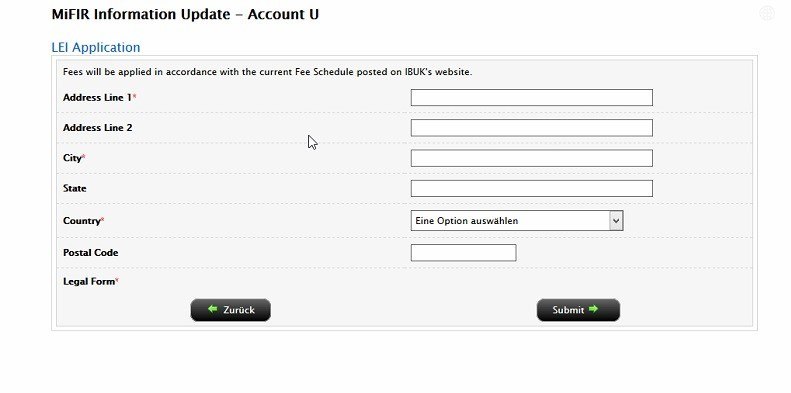Click the faint globe watermark icon top right
Image resolution: width=791 pixels, height=393 pixels.
[x=767, y=13]
